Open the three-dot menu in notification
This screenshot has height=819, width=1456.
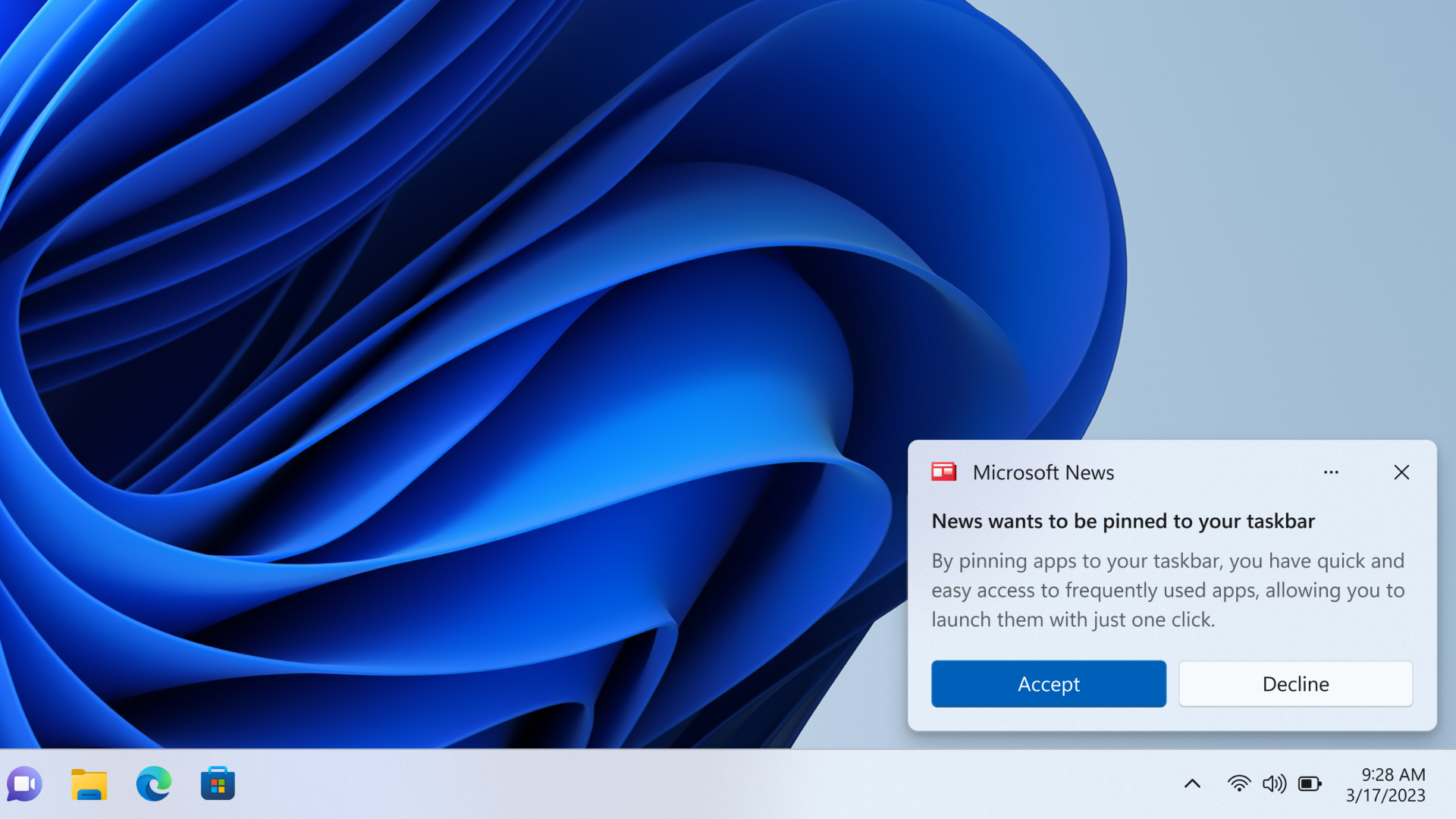tap(1331, 472)
